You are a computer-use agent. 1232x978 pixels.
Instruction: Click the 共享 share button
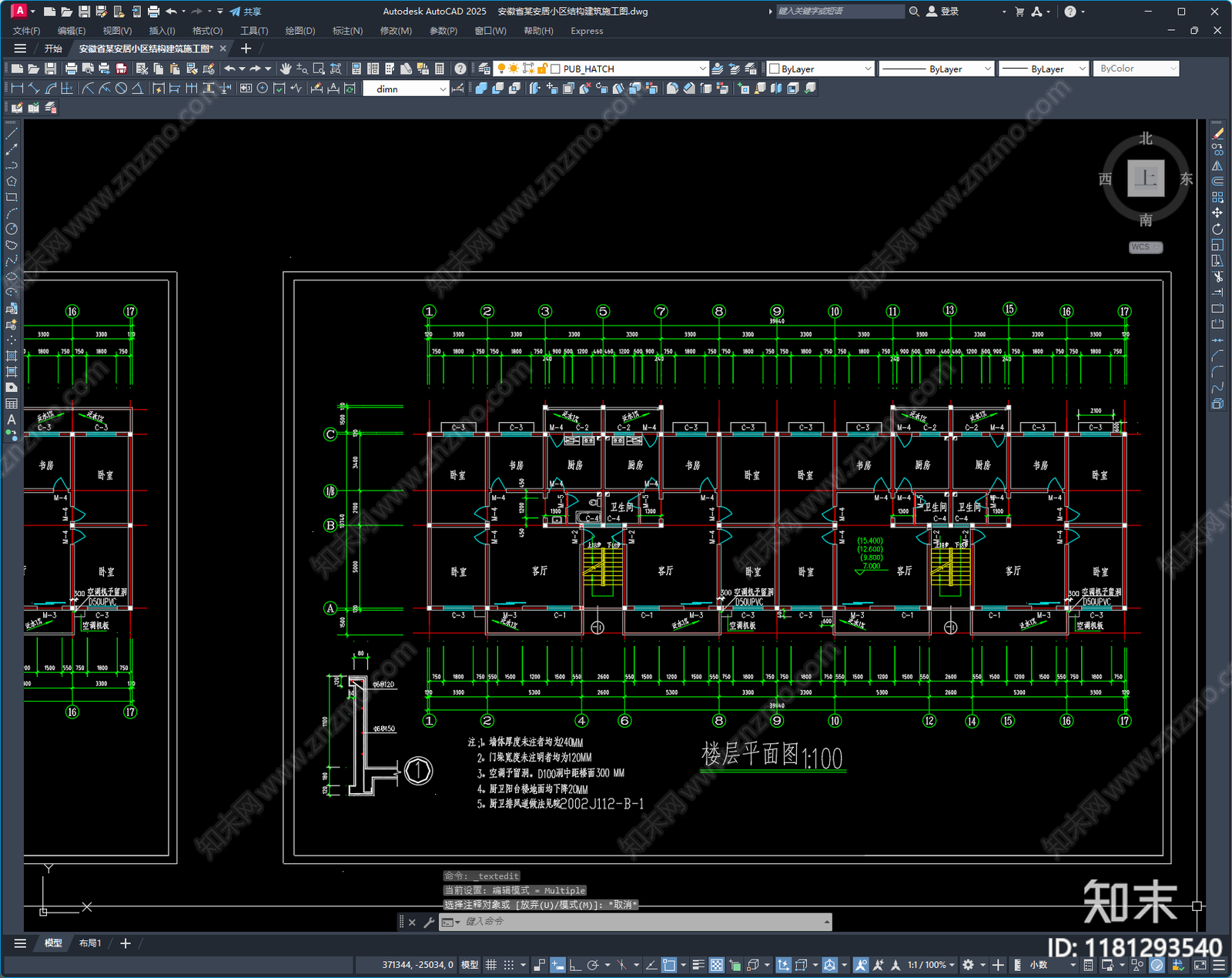point(246,12)
